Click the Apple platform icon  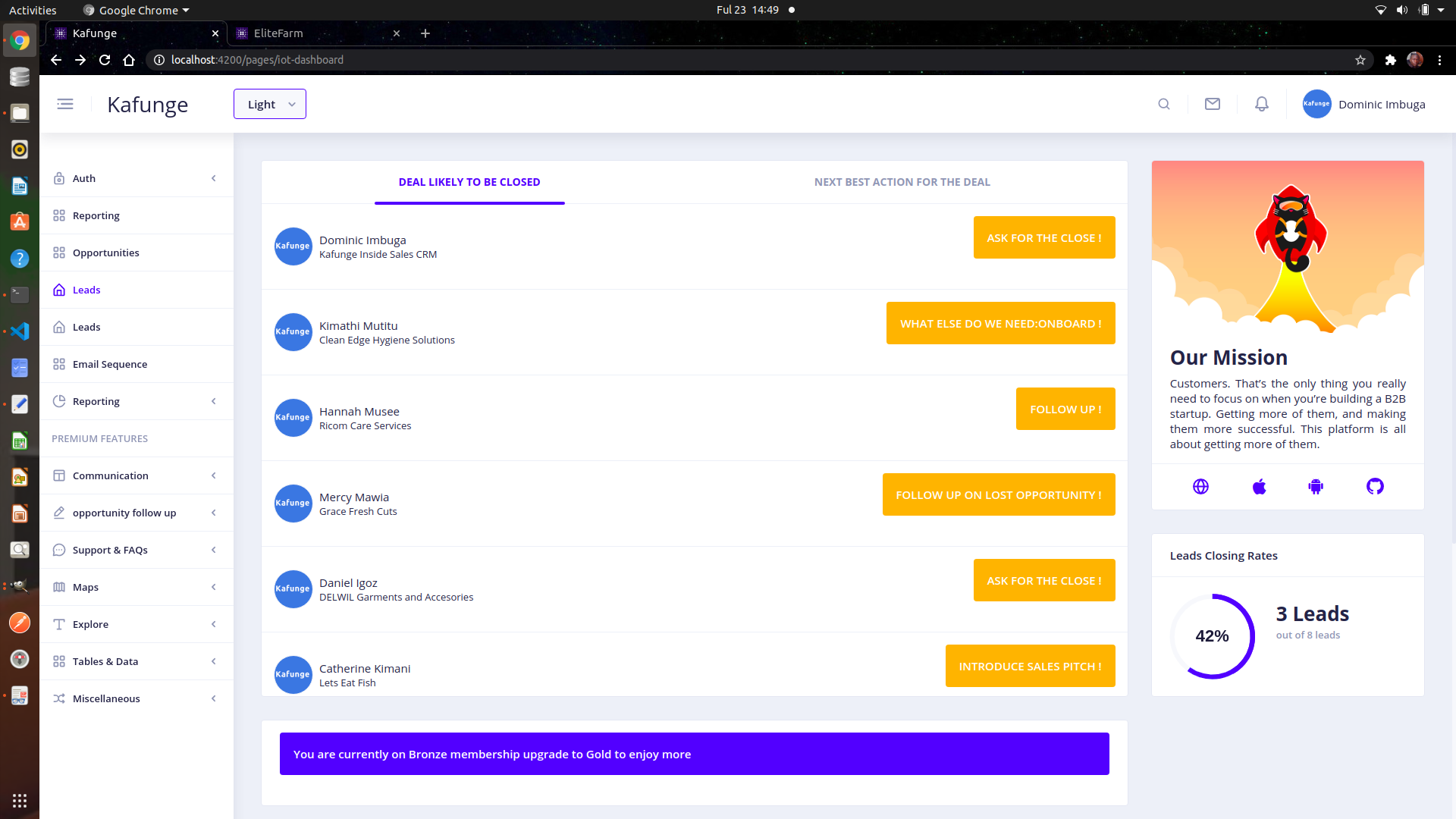coord(1259,487)
